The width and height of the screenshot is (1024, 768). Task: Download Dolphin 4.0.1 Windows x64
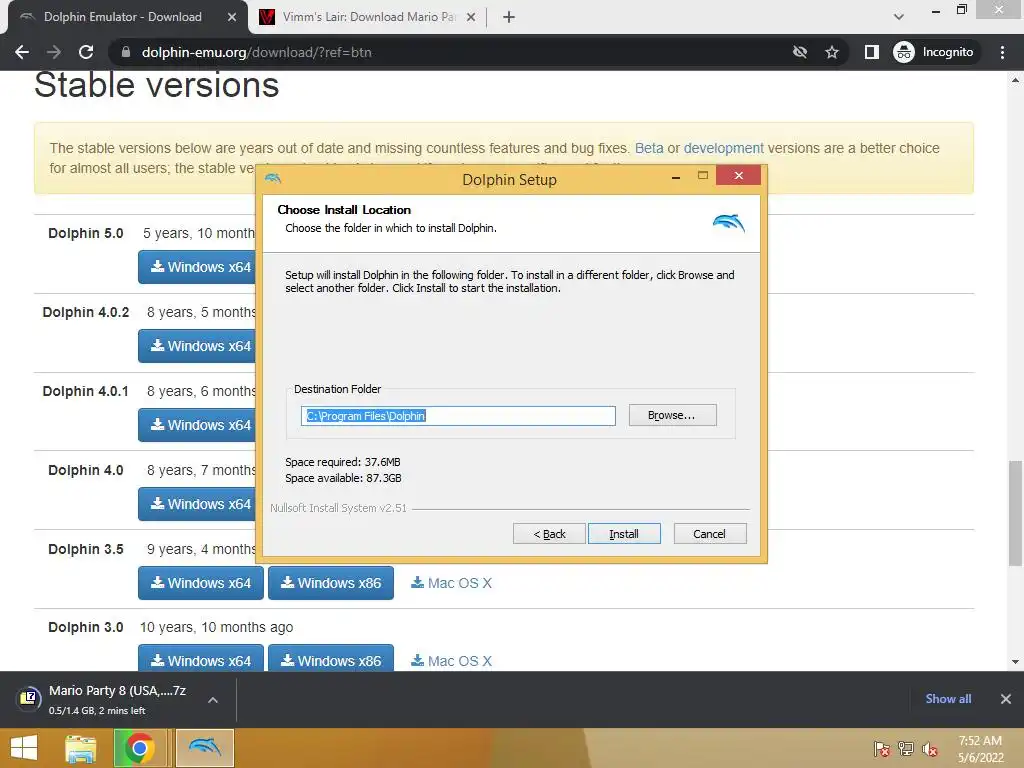pyautogui.click(x=197, y=425)
